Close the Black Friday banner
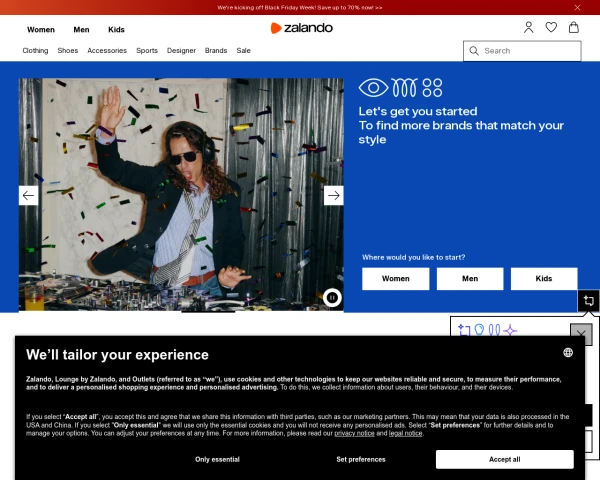Image resolution: width=600 pixels, height=480 pixels. click(577, 8)
